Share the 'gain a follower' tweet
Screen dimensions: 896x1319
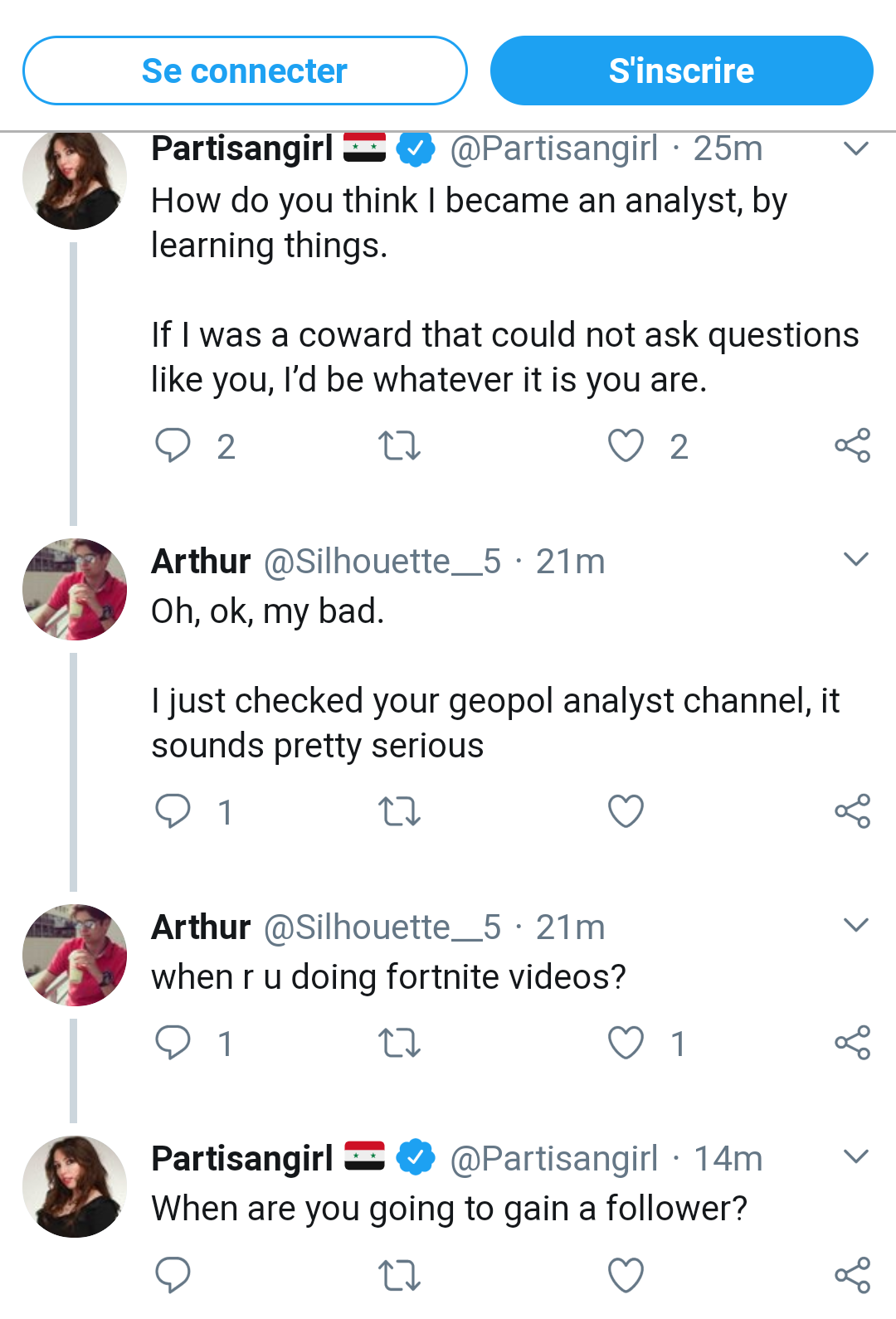[x=852, y=1275]
